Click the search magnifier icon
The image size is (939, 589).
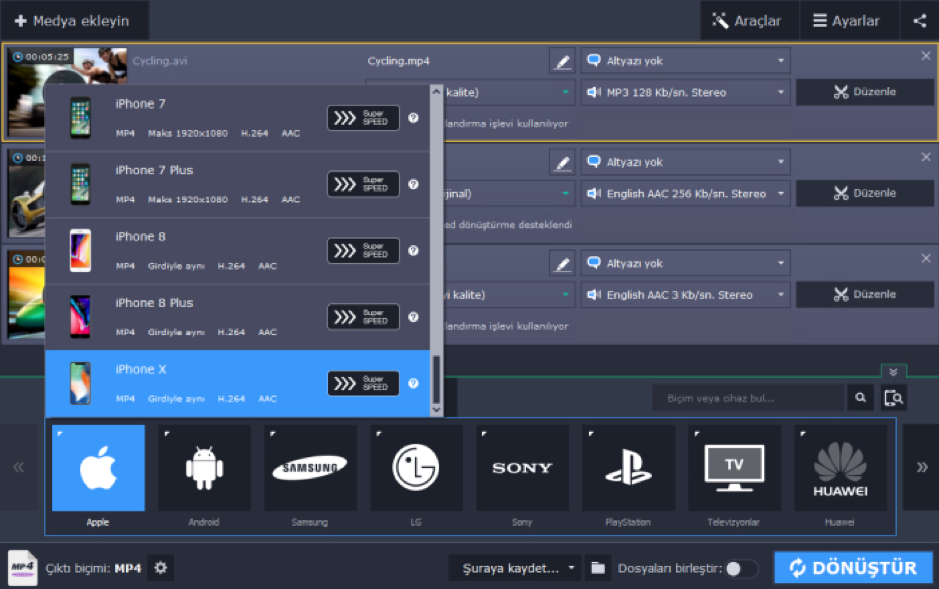[x=861, y=398]
